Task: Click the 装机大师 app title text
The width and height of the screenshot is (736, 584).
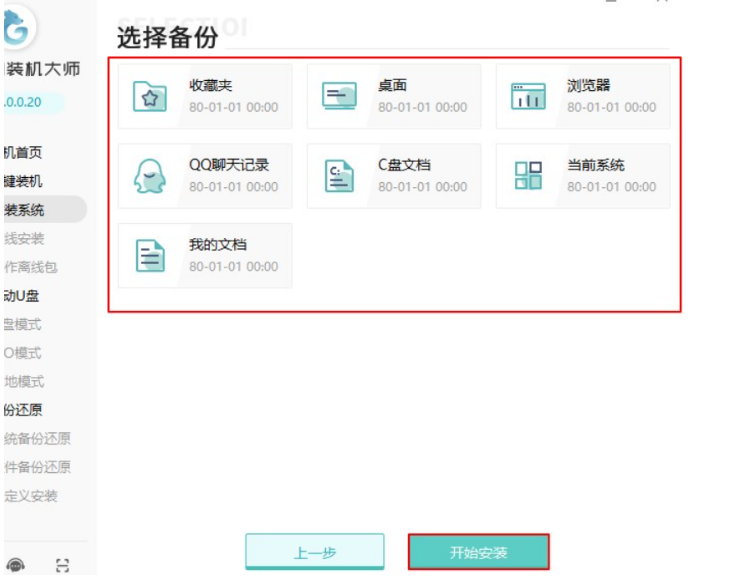Action: point(42,69)
